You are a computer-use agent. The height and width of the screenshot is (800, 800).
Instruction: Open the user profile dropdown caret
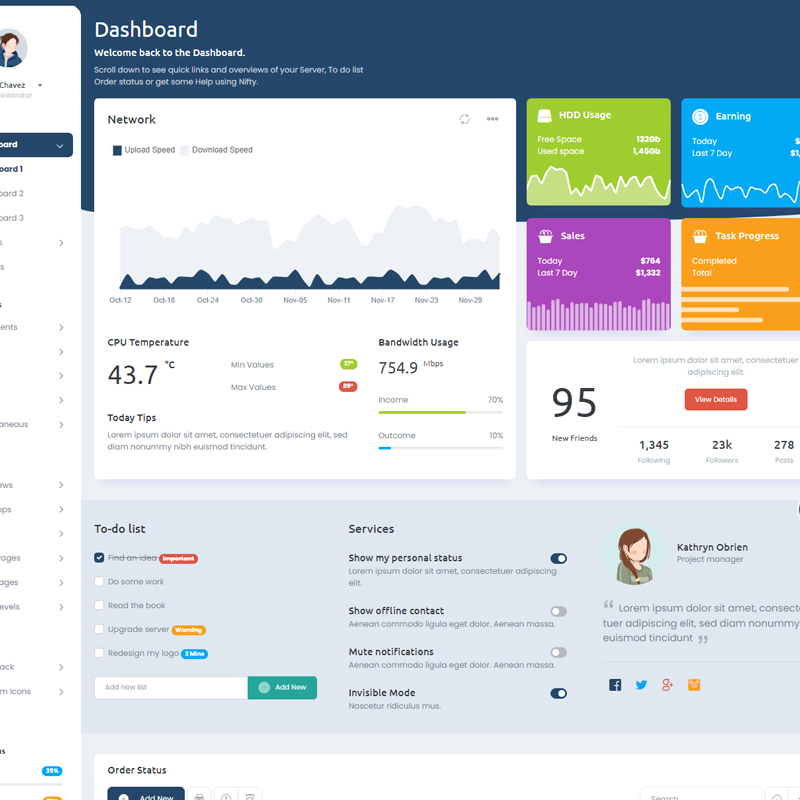click(40, 86)
